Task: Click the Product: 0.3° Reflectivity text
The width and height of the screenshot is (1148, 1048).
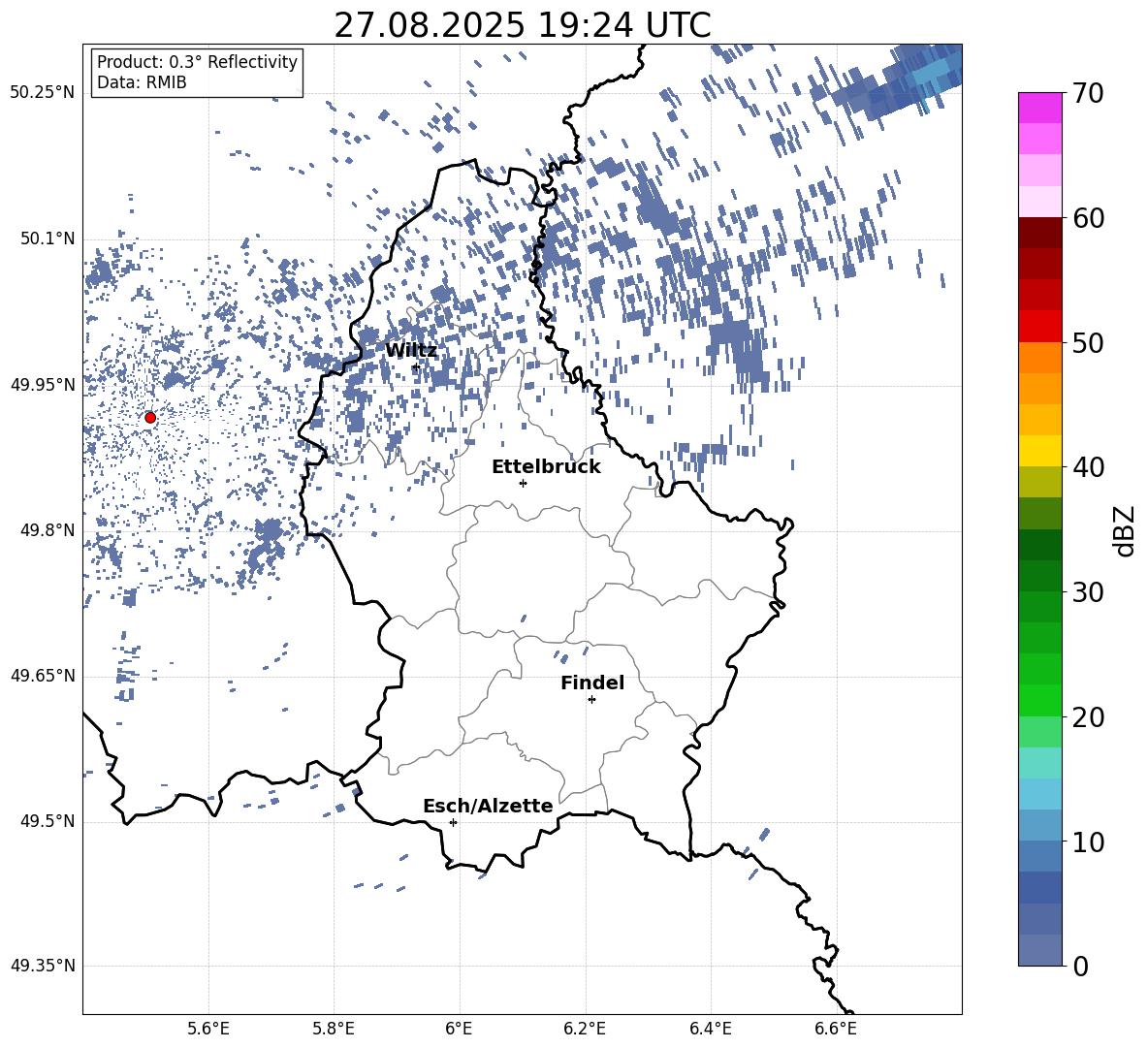Action: 197,61
